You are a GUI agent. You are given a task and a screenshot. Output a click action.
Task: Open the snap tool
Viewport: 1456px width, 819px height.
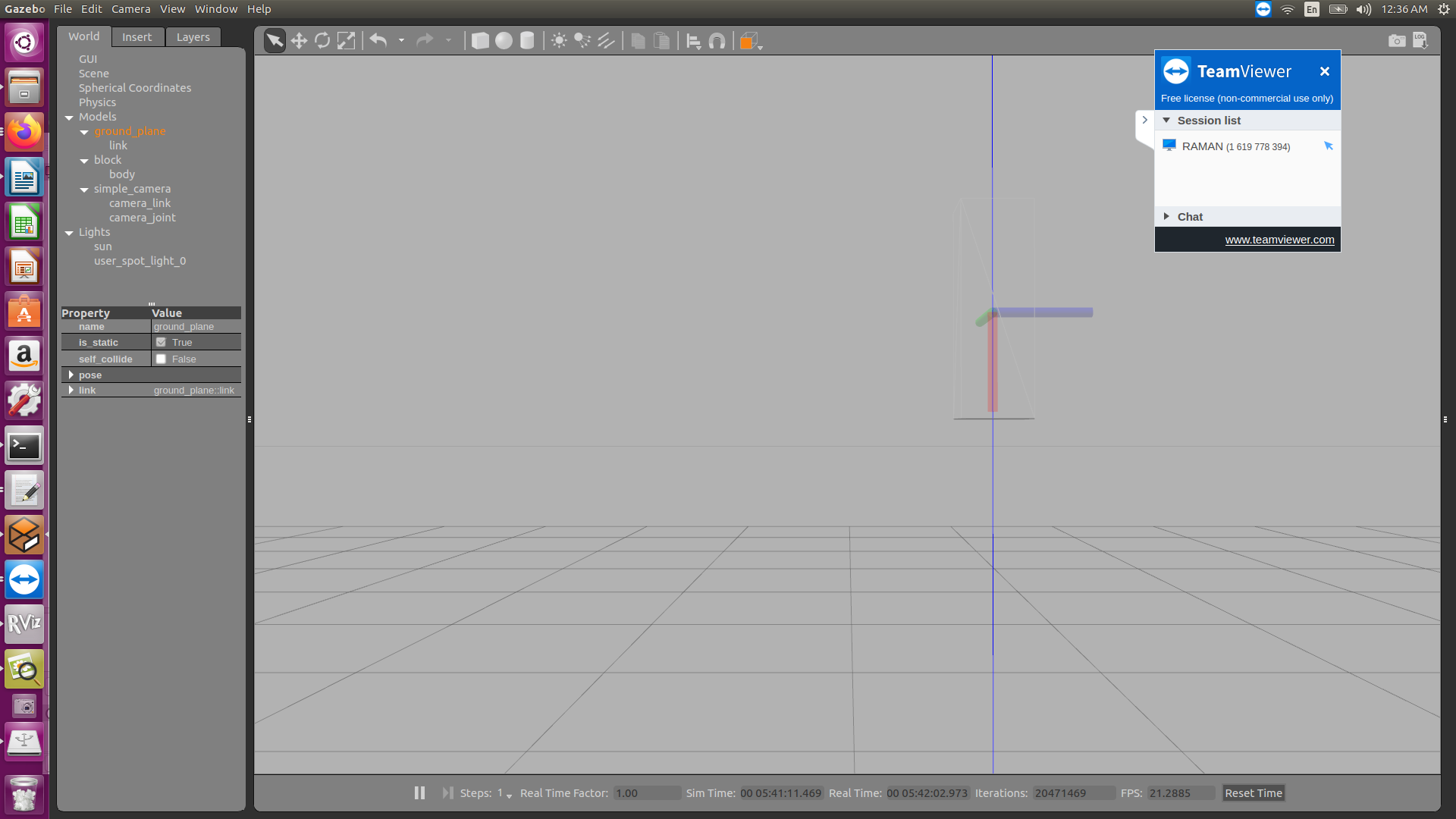717,40
